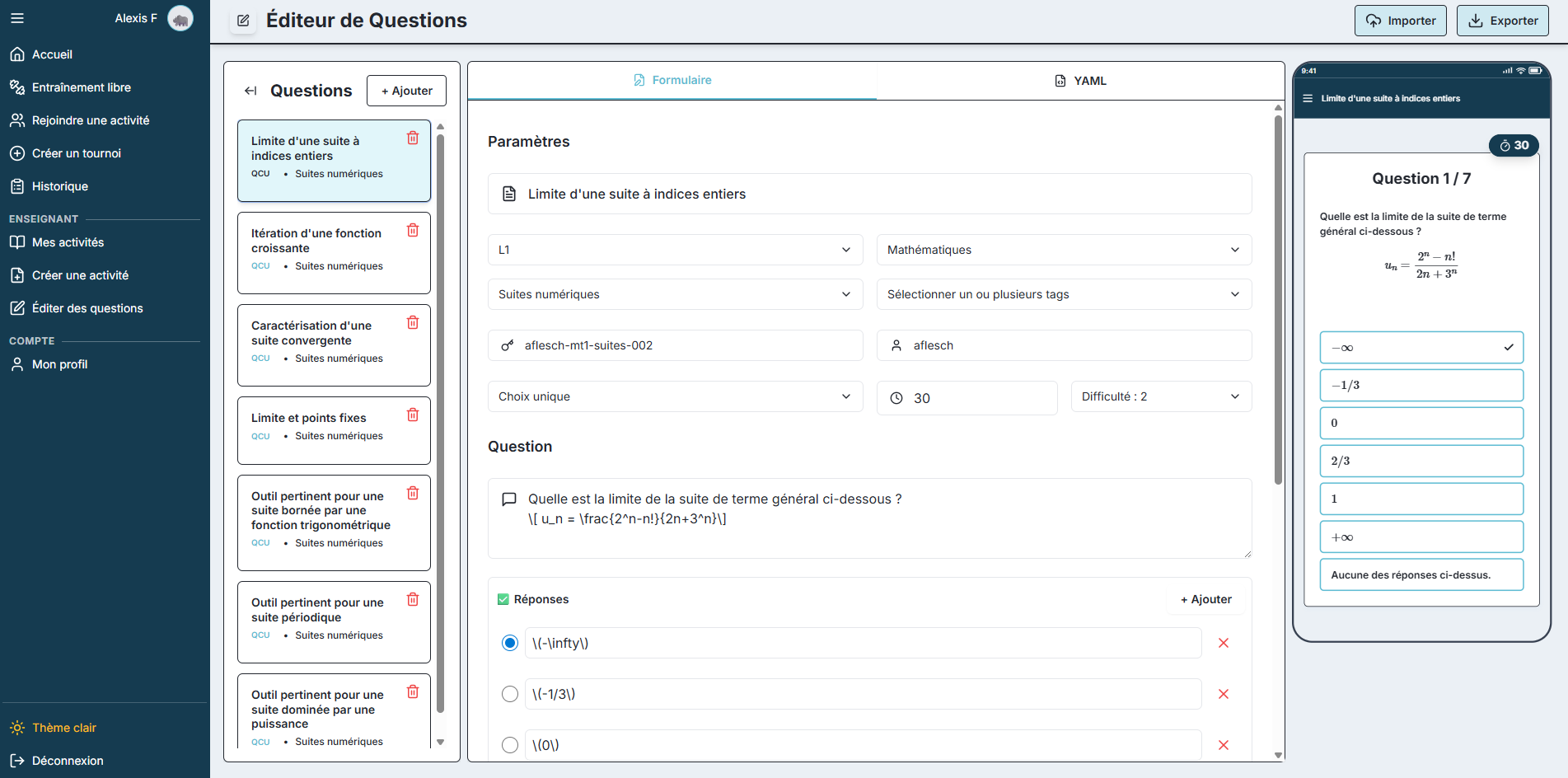
Task: Select the Formulaire tab
Action: [x=672, y=80]
